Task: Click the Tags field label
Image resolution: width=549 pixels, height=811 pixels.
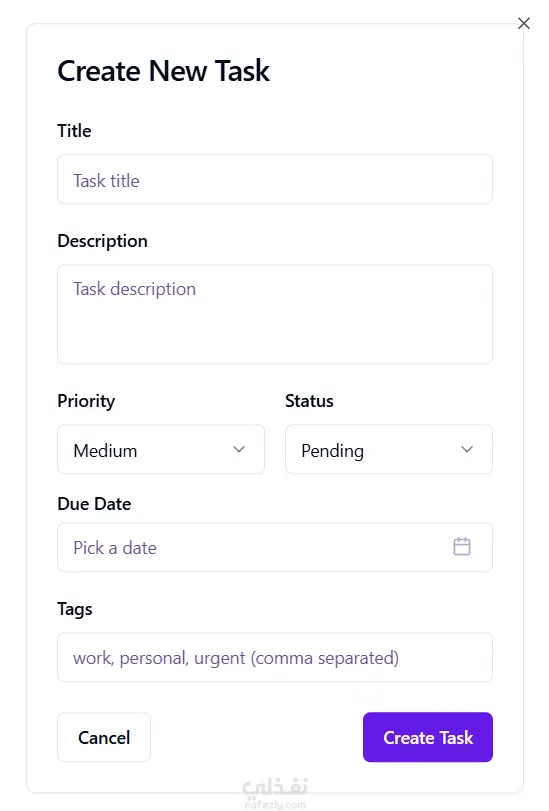Action: [75, 609]
